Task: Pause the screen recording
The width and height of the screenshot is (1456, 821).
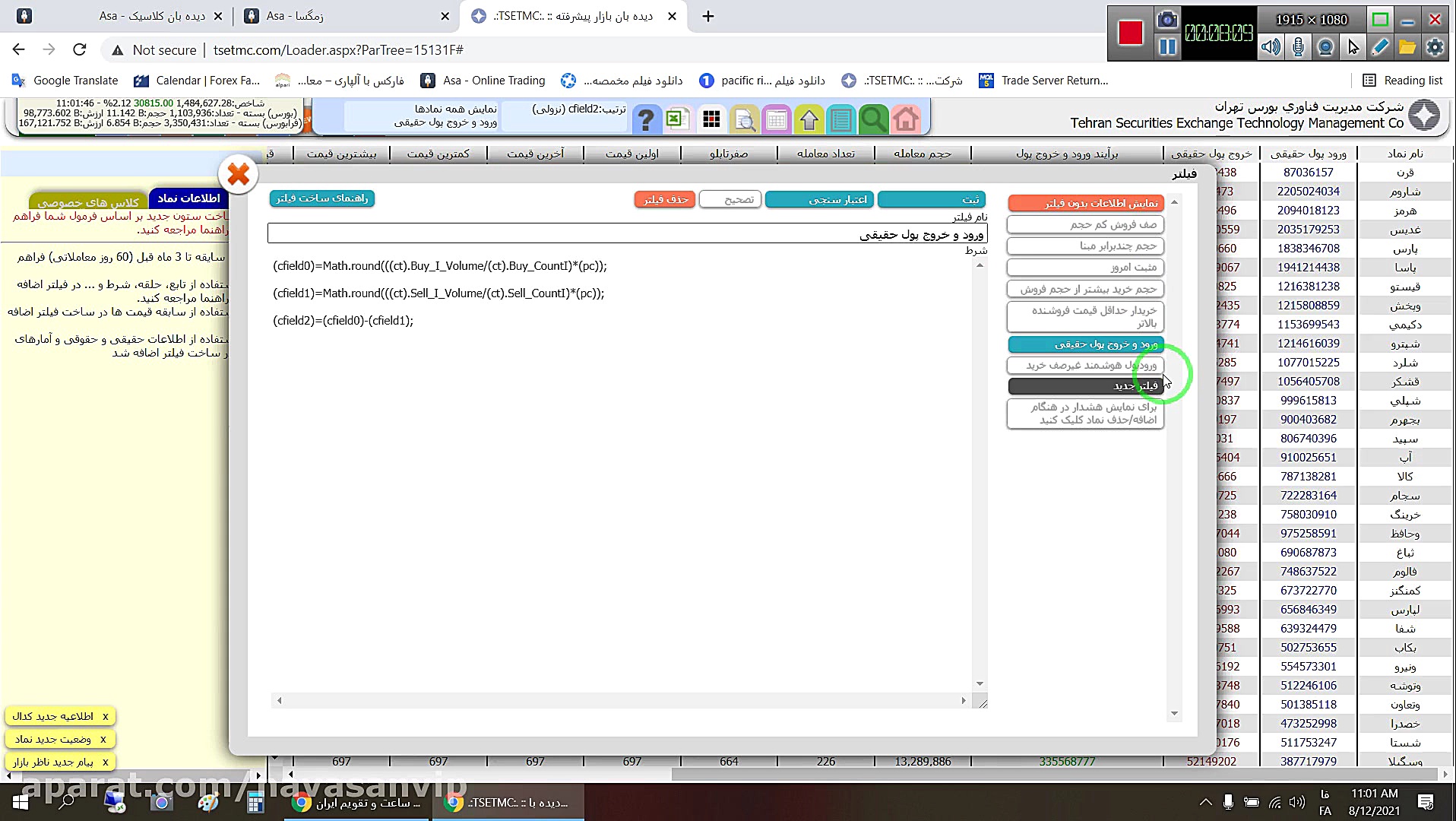Action: pos(1167,47)
